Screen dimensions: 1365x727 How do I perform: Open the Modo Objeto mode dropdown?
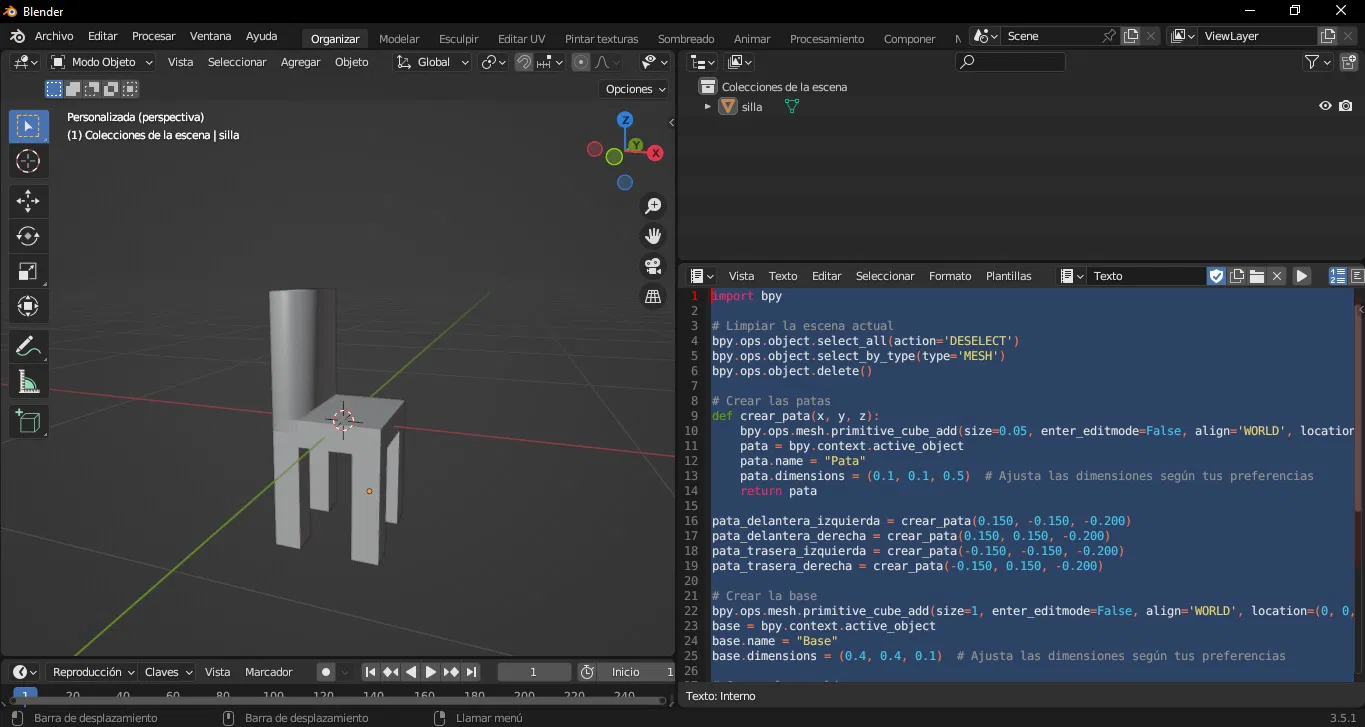tap(102, 62)
